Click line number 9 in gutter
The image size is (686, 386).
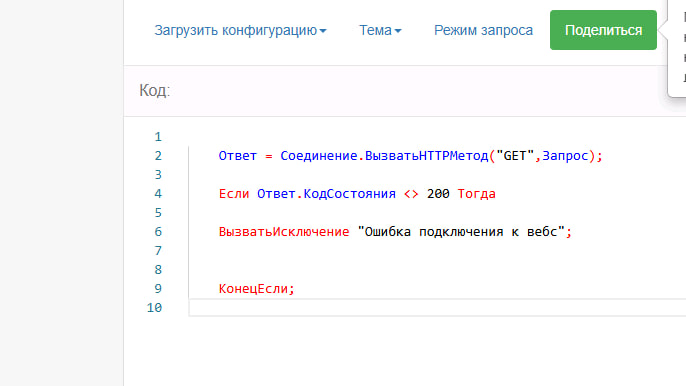158,289
